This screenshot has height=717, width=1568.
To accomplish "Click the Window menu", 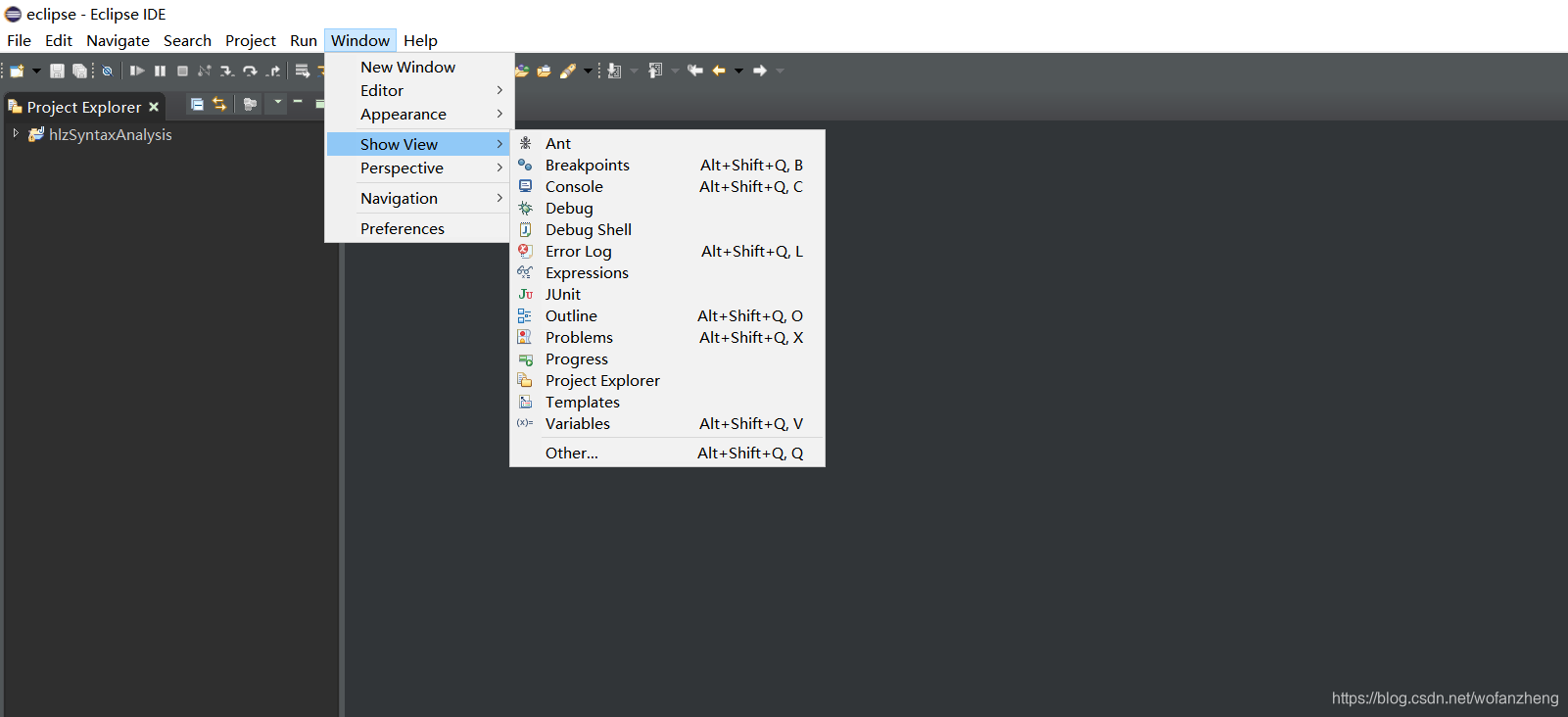I will (x=360, y=41).
